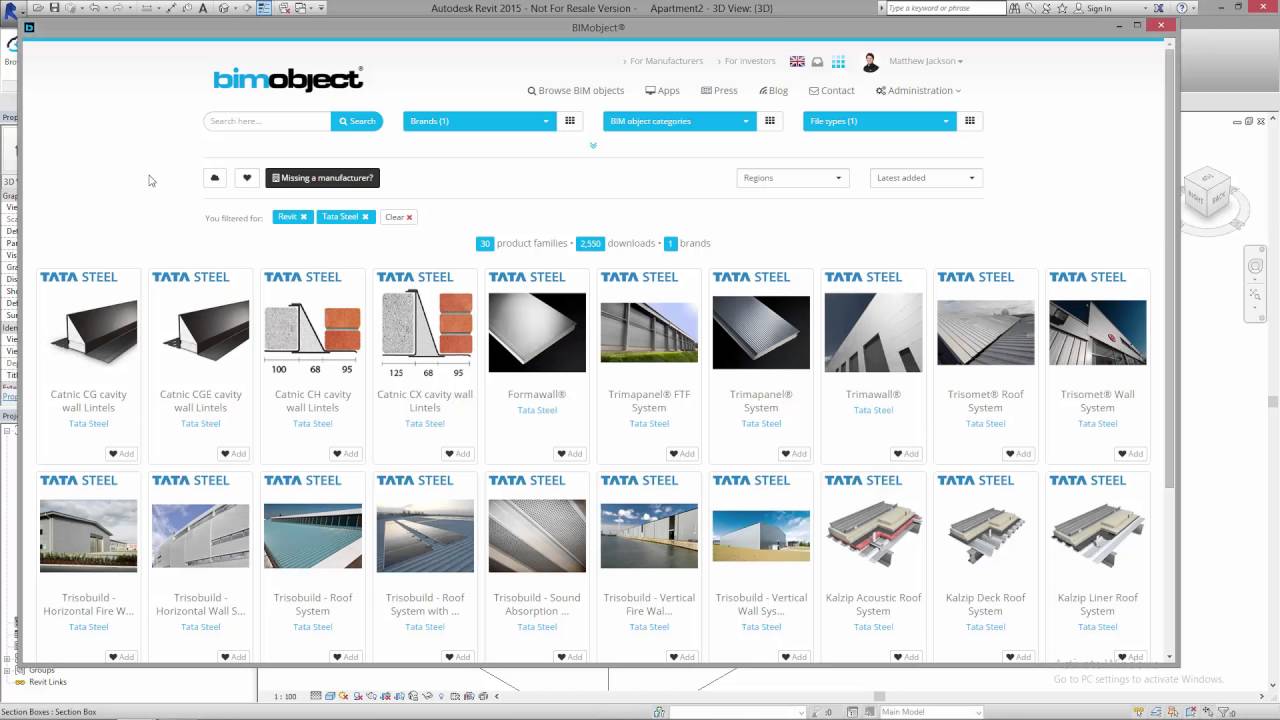Add Catnic CGE cavity wall Lintels to favorites
Image resolution: width=1280 pixels, height=720 pixels.
click(233, 454)
